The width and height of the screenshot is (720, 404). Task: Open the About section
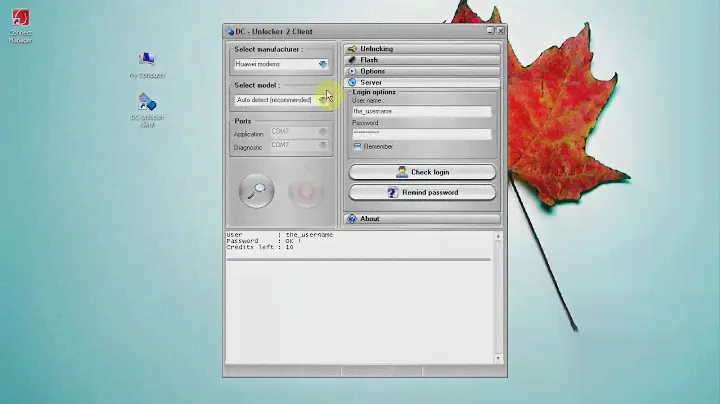click(422, 218)
